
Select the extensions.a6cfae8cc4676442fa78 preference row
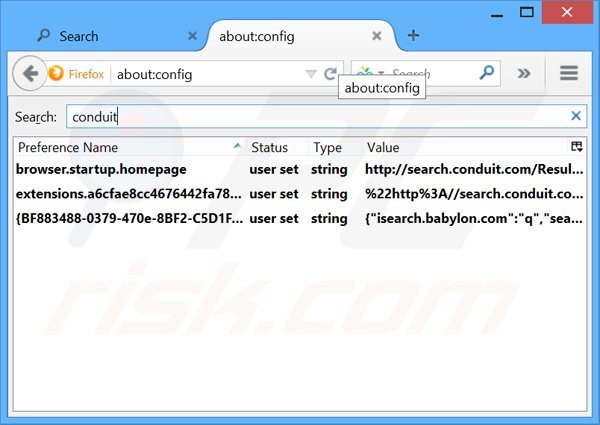[x=300, y=194]
